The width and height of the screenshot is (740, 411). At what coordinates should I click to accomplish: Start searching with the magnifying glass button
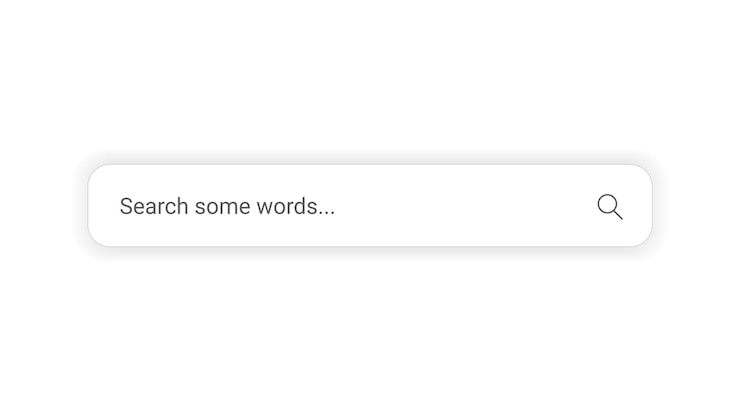click(x=610, y=206)
